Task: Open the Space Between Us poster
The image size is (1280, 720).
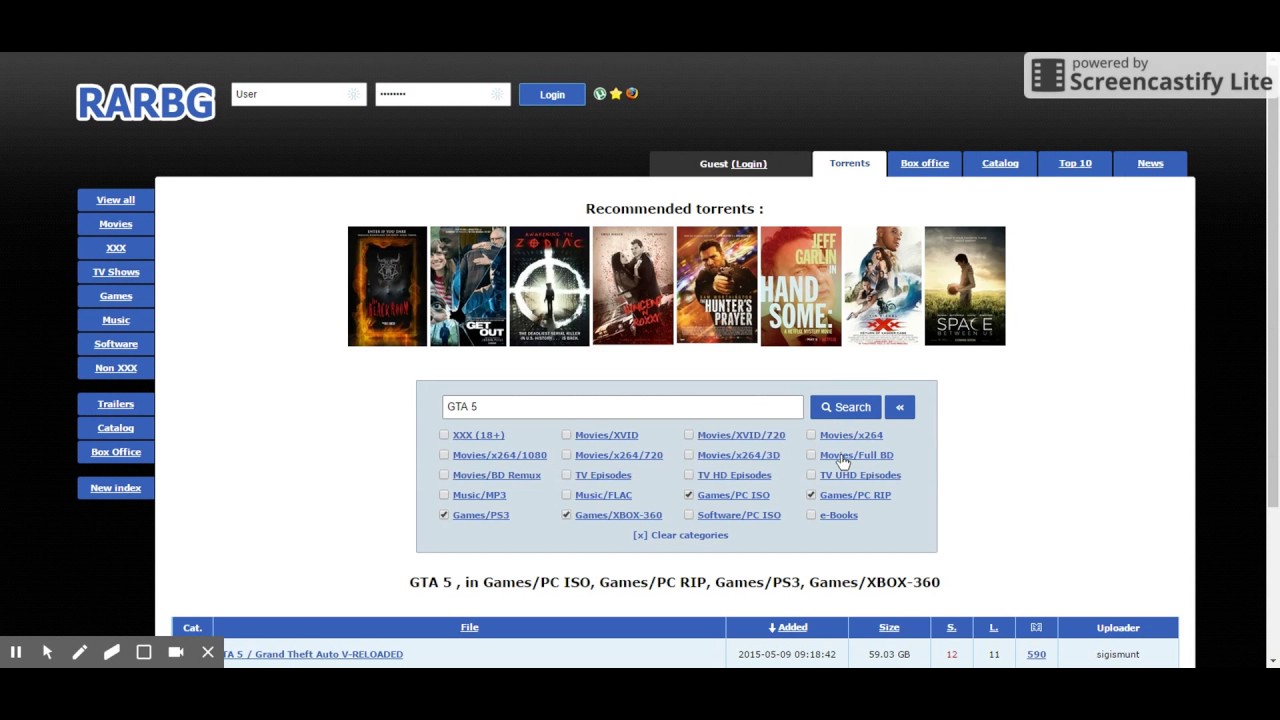Action: tap(965, 286)
